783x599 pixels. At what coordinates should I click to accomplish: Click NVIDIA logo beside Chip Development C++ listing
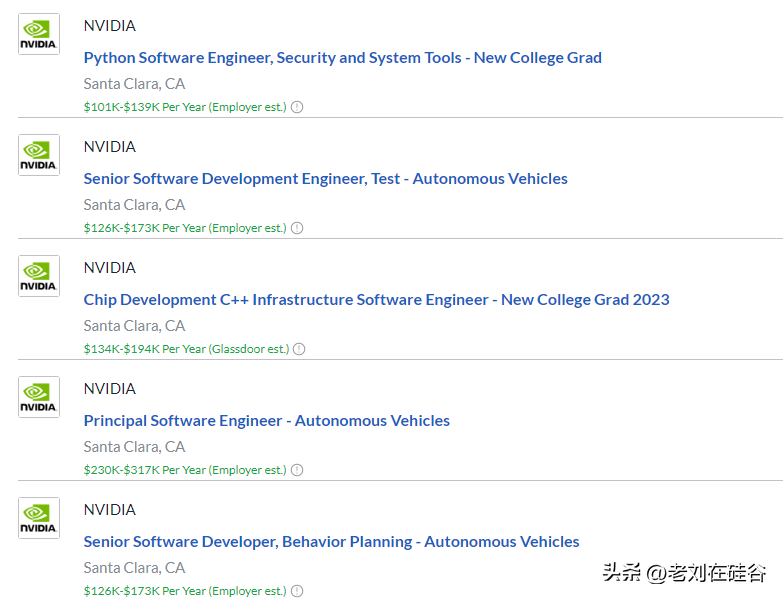[x=39, y=276]
